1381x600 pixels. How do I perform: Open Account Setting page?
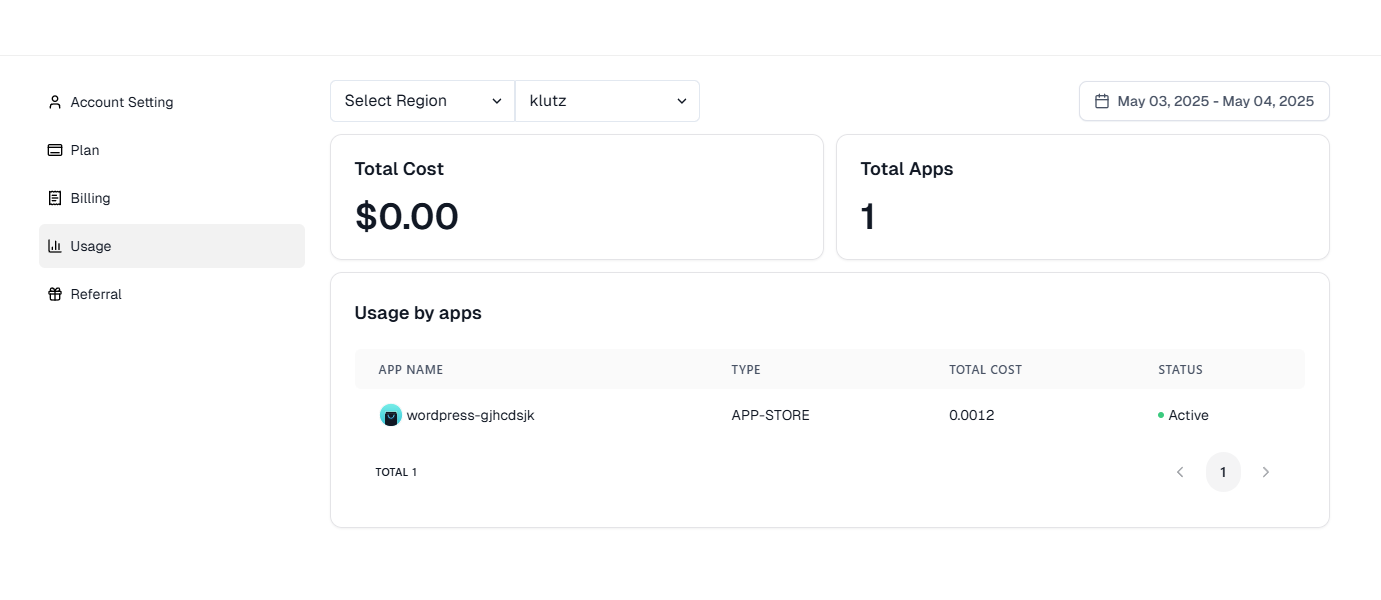coord(172,102)
